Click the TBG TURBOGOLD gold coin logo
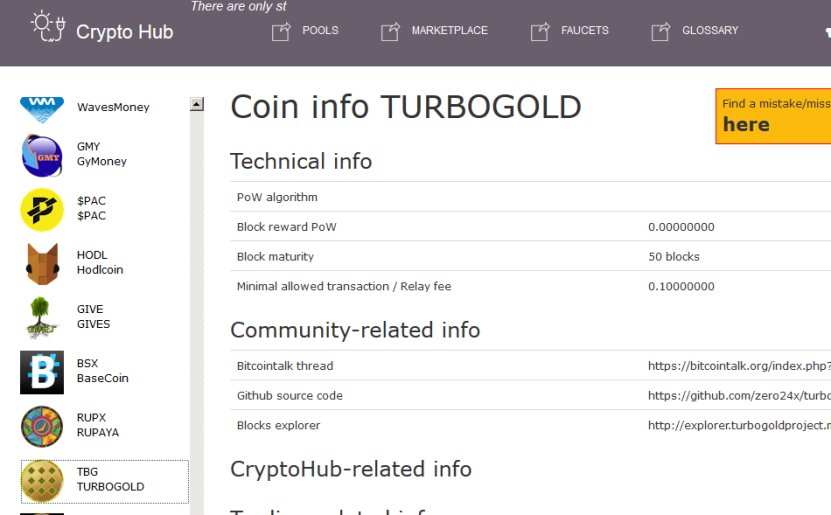Screen dimensions: 831x515 42,481
